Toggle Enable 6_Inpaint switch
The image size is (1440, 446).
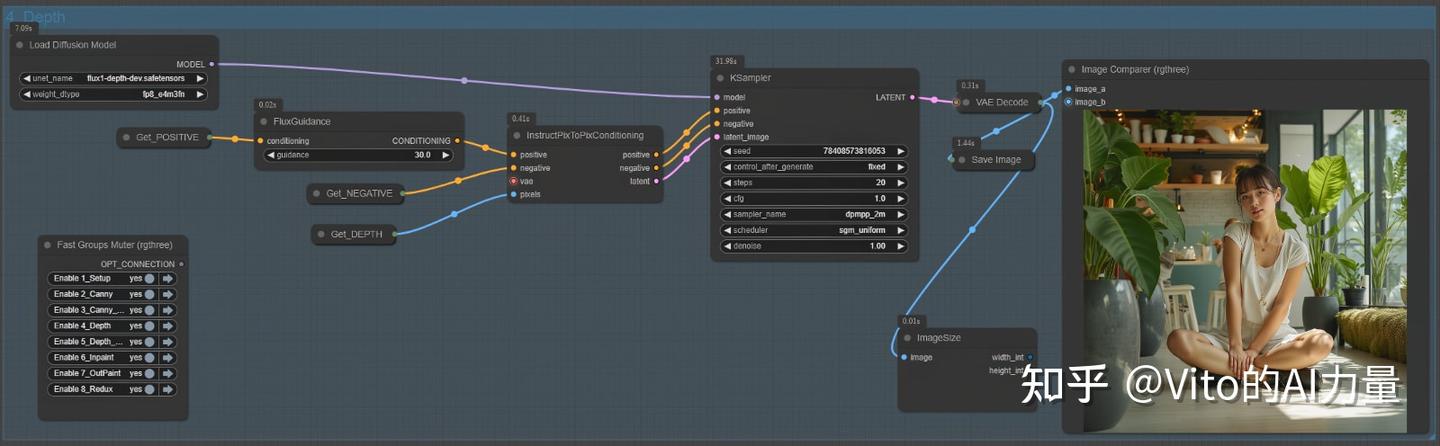150,357
